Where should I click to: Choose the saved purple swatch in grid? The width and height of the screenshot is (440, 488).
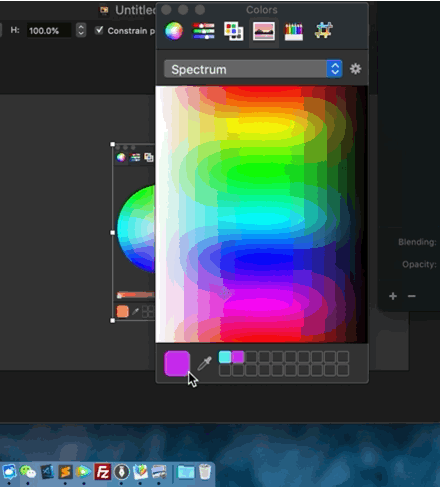coord(238,357)
